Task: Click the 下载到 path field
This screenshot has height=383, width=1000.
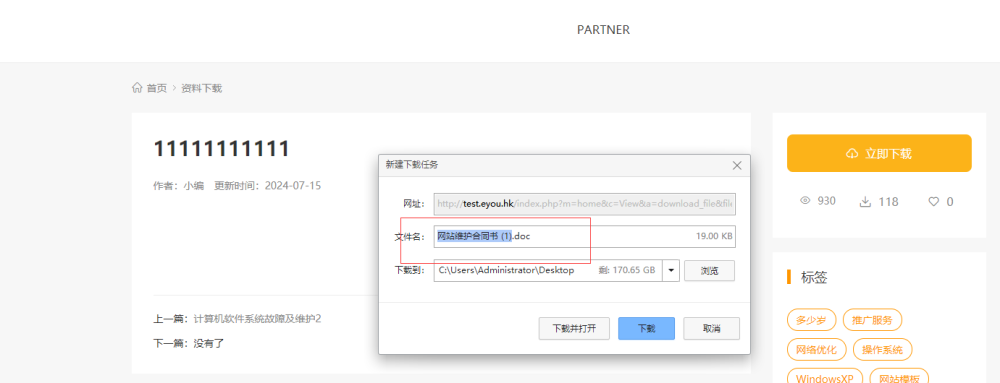Action: tap(548, 270)
